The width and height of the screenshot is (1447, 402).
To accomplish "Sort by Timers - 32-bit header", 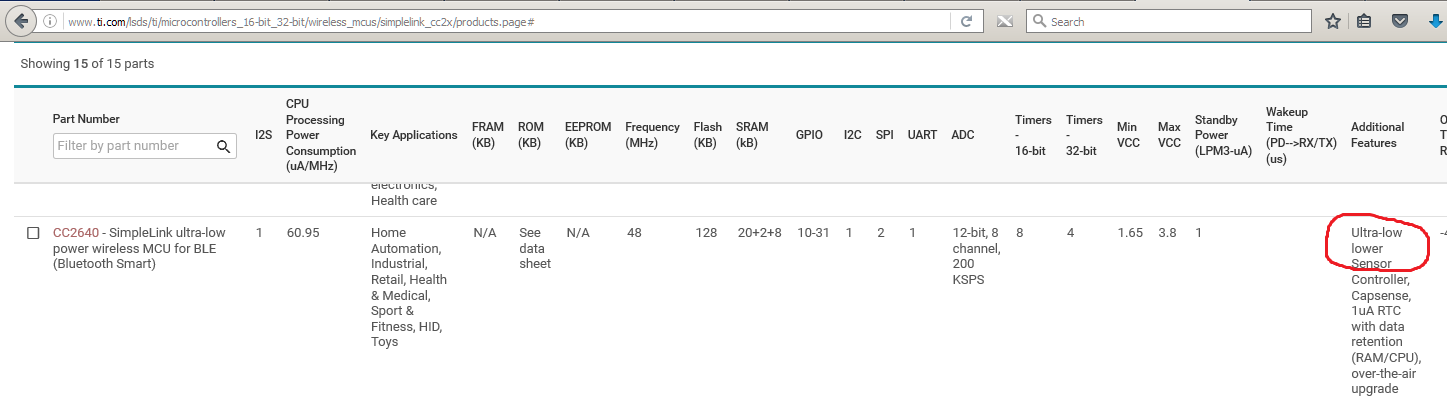I will tap(1084, 135).
